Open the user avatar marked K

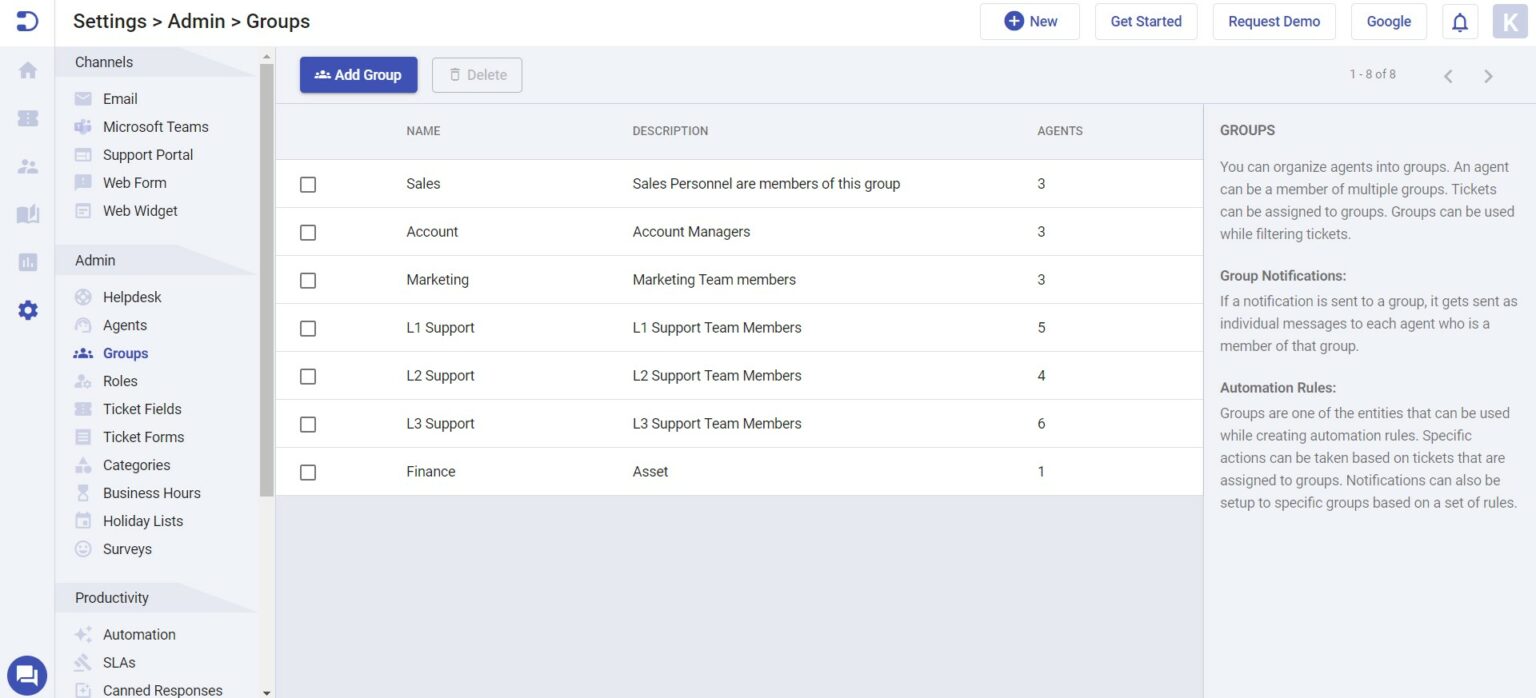coord(1510,21)
